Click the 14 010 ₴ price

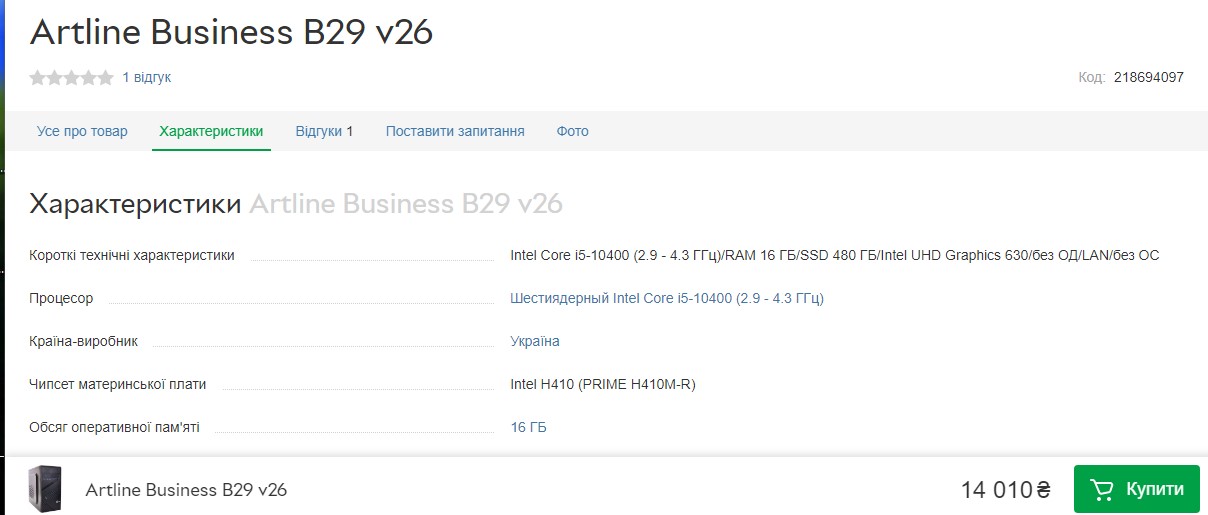1006,490
